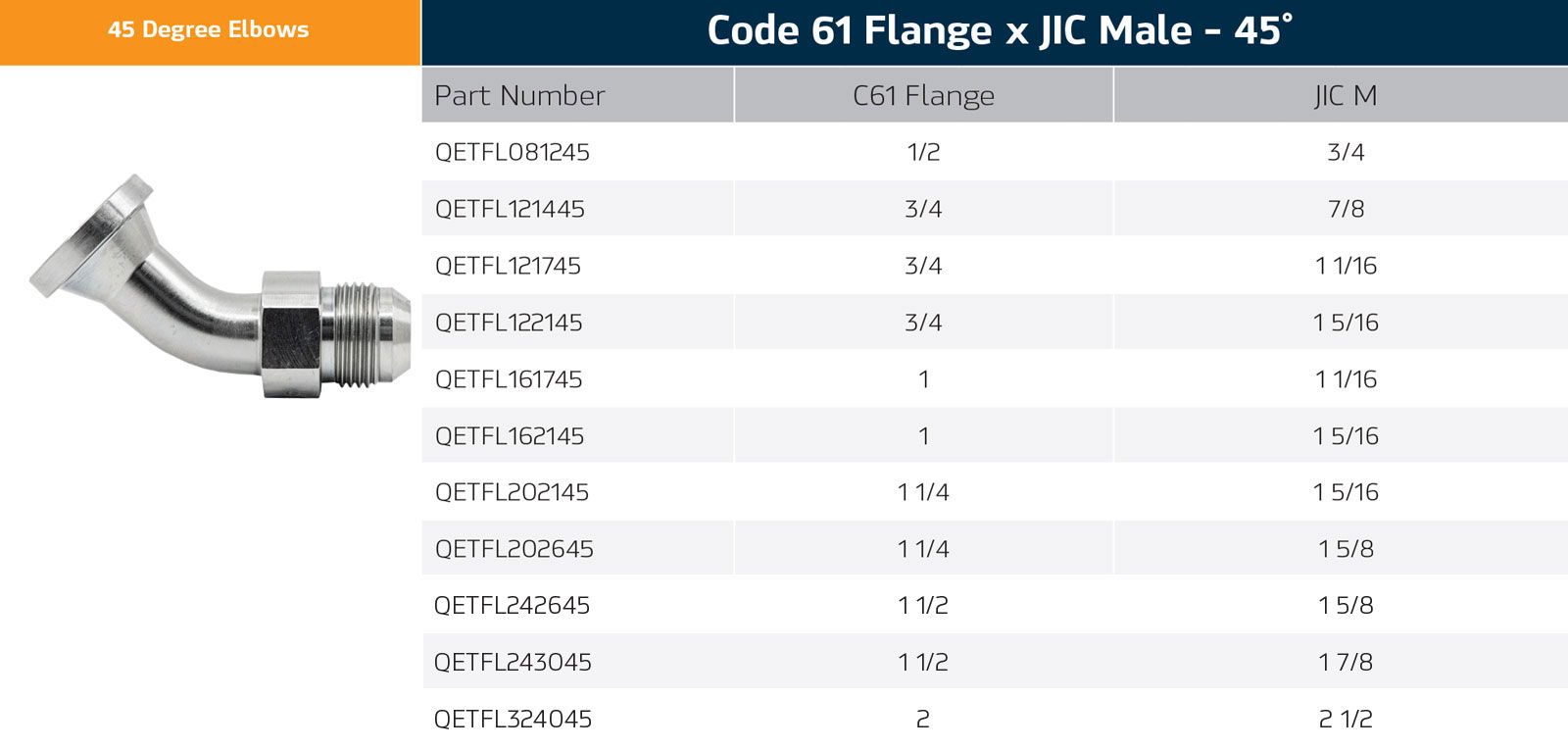Image resolution: width=1568 pixels, height=750 pixels.
Task: Click the 2 1/2 JIC M value
Action: coord(1346,720)
